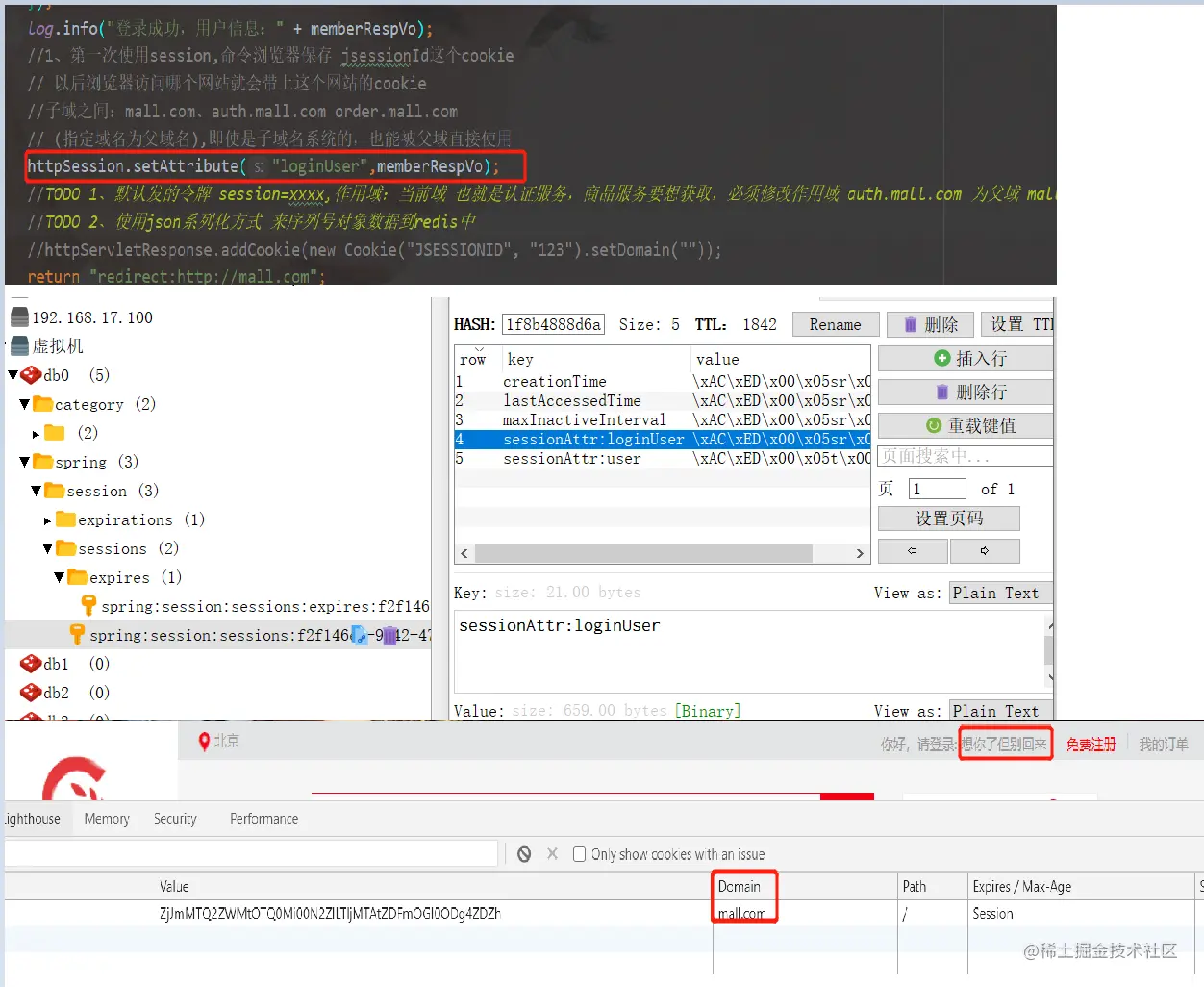The height and width of the screenshot is (987, 1204).
Task: Collapse the sessions (2) folder node
Action: pos(47,548)
